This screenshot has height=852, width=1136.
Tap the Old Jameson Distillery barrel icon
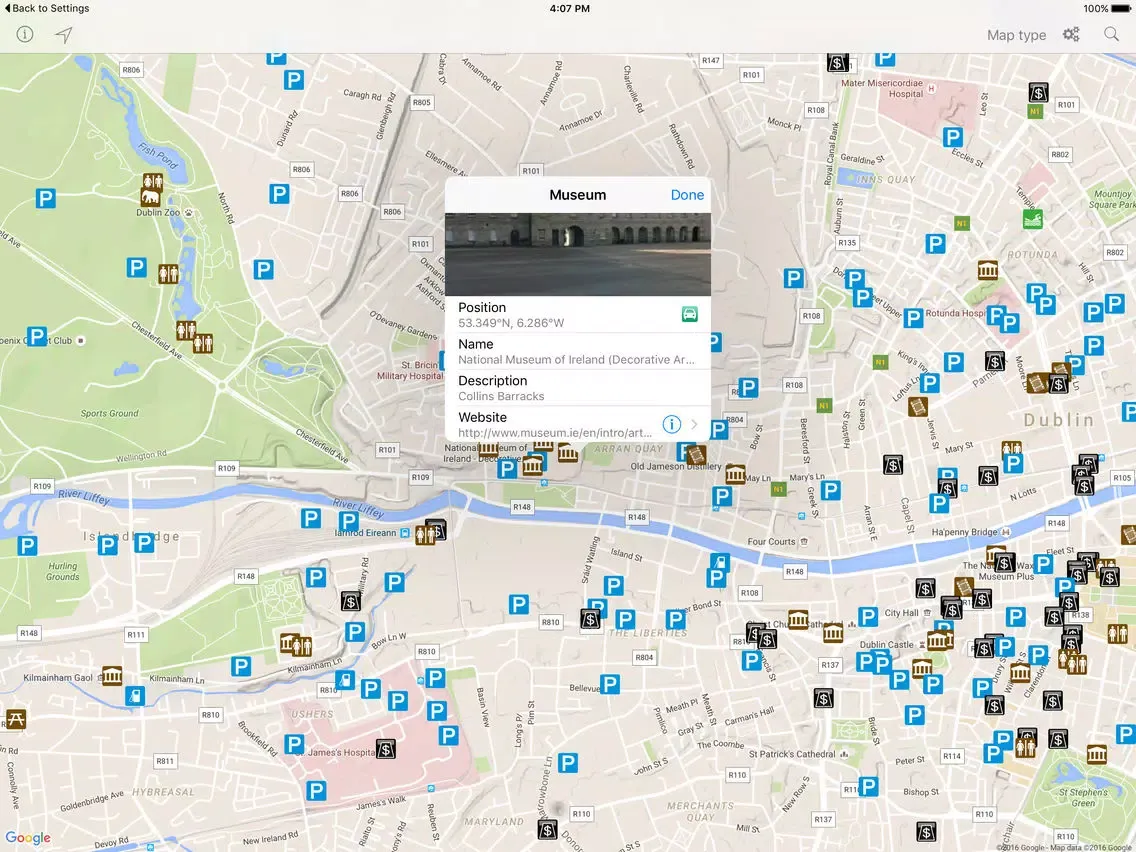[696, 454]
